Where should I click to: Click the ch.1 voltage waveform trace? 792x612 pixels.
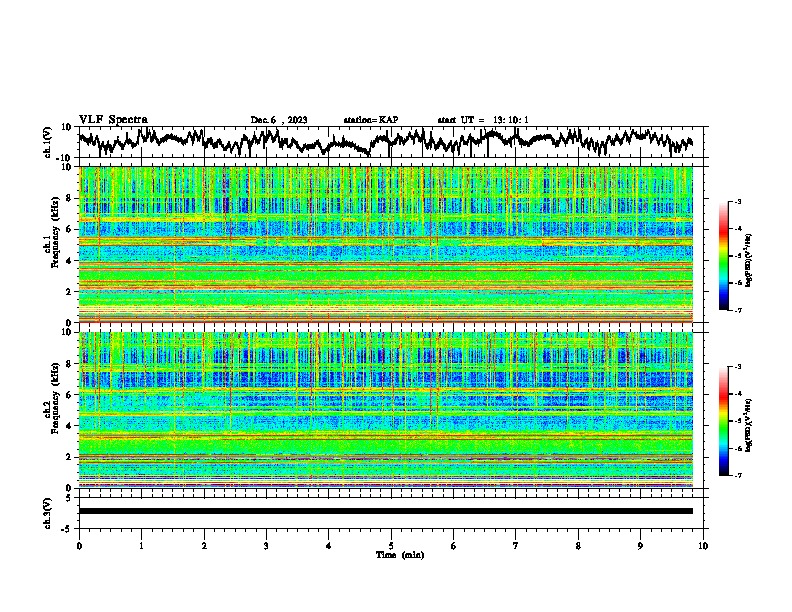(385, 141)
